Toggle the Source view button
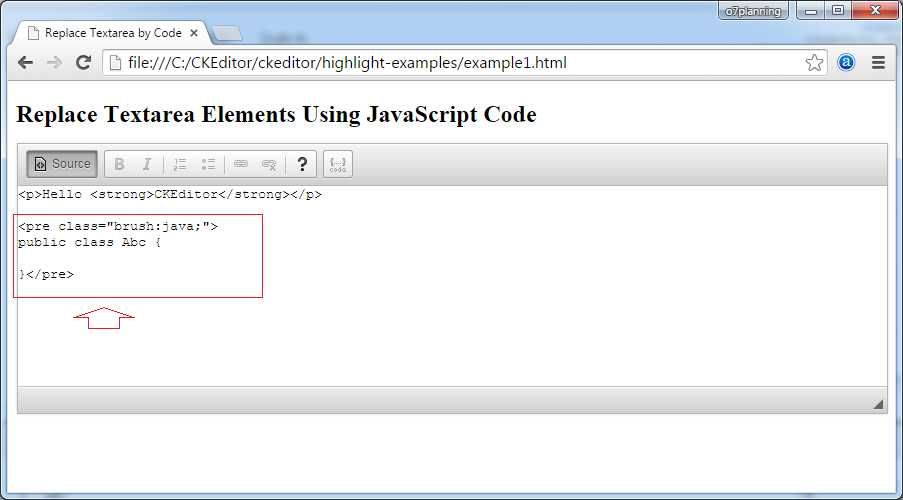Viewport: 903px width, 500px height. pos(62,164)
